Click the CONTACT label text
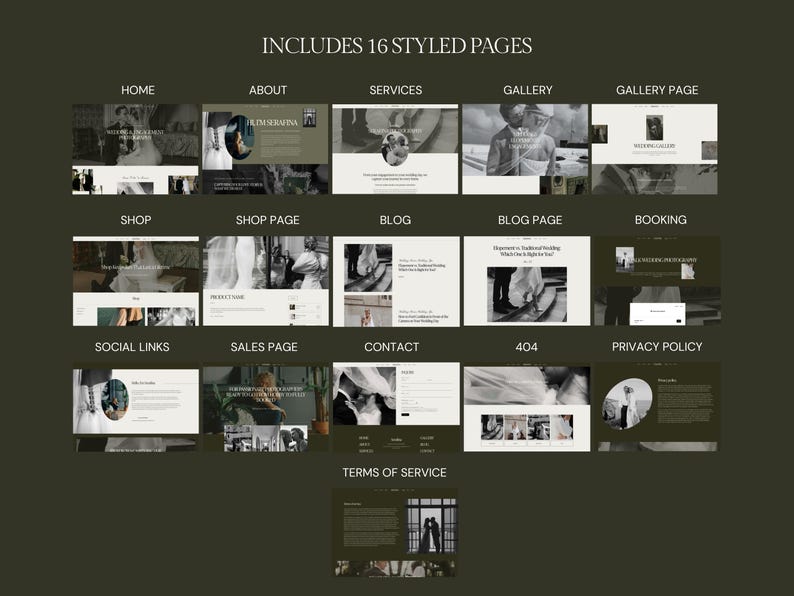The image size is (794, 596). coord(391,347)
